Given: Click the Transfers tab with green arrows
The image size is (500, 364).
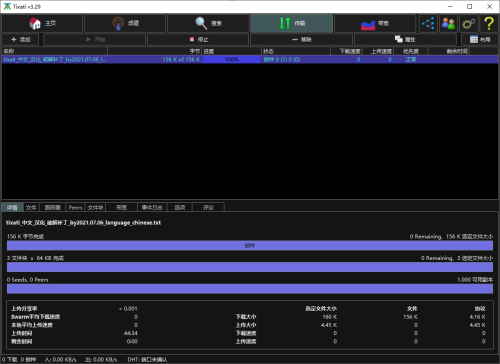Looking at the screenshot, I should [x=292, y=23].
